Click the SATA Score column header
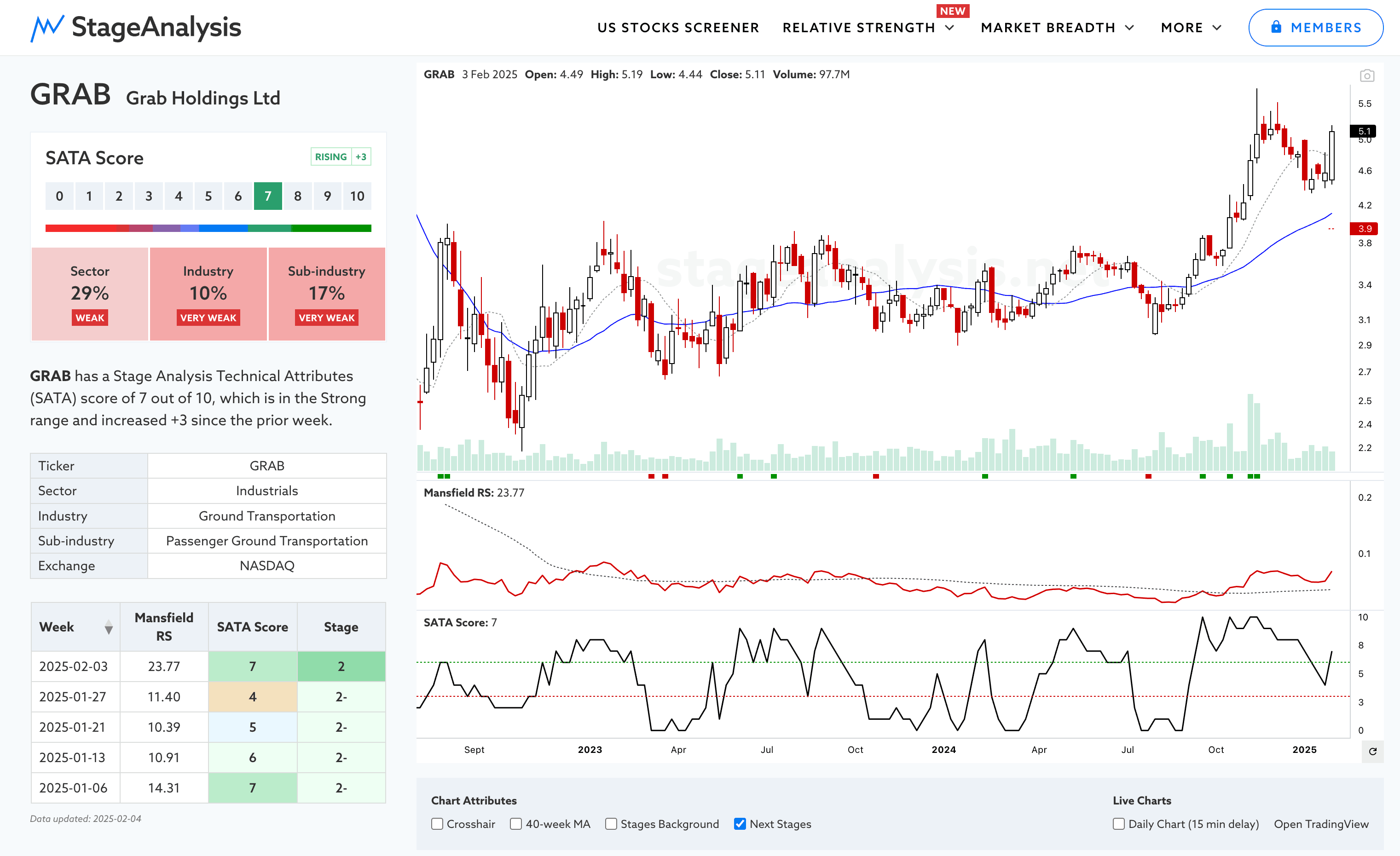 (x=253, y=627)
